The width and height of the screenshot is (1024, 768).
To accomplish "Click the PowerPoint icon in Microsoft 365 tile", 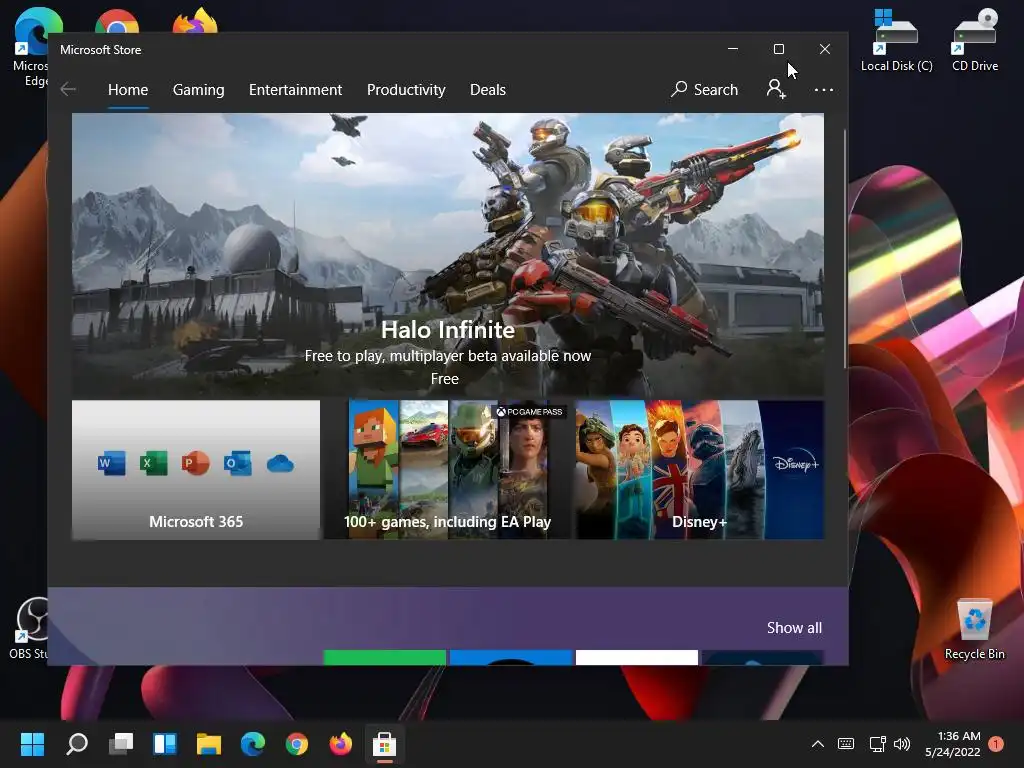I will click(x=195, y=464).
